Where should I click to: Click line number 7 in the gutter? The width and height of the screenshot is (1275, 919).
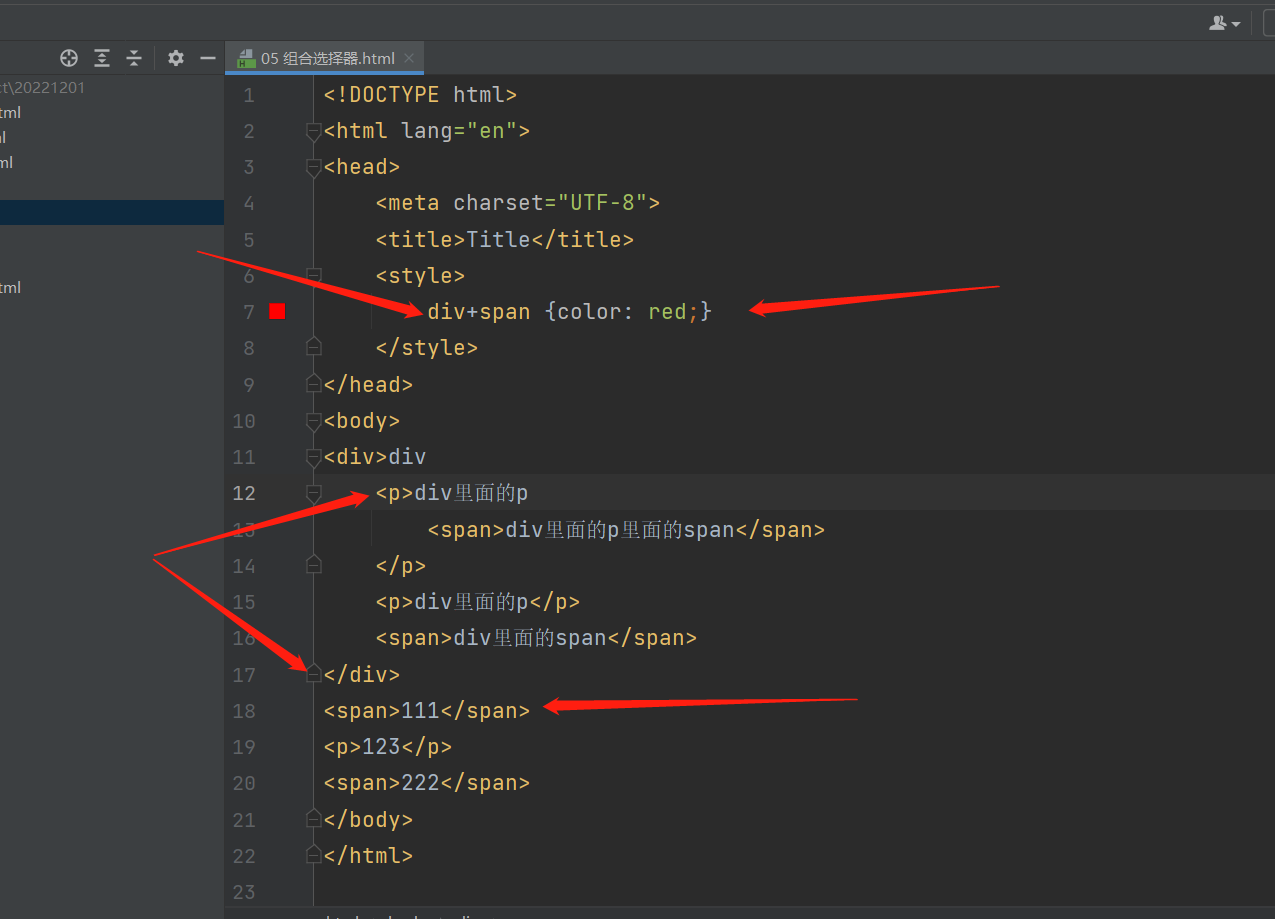pos(249,312)
